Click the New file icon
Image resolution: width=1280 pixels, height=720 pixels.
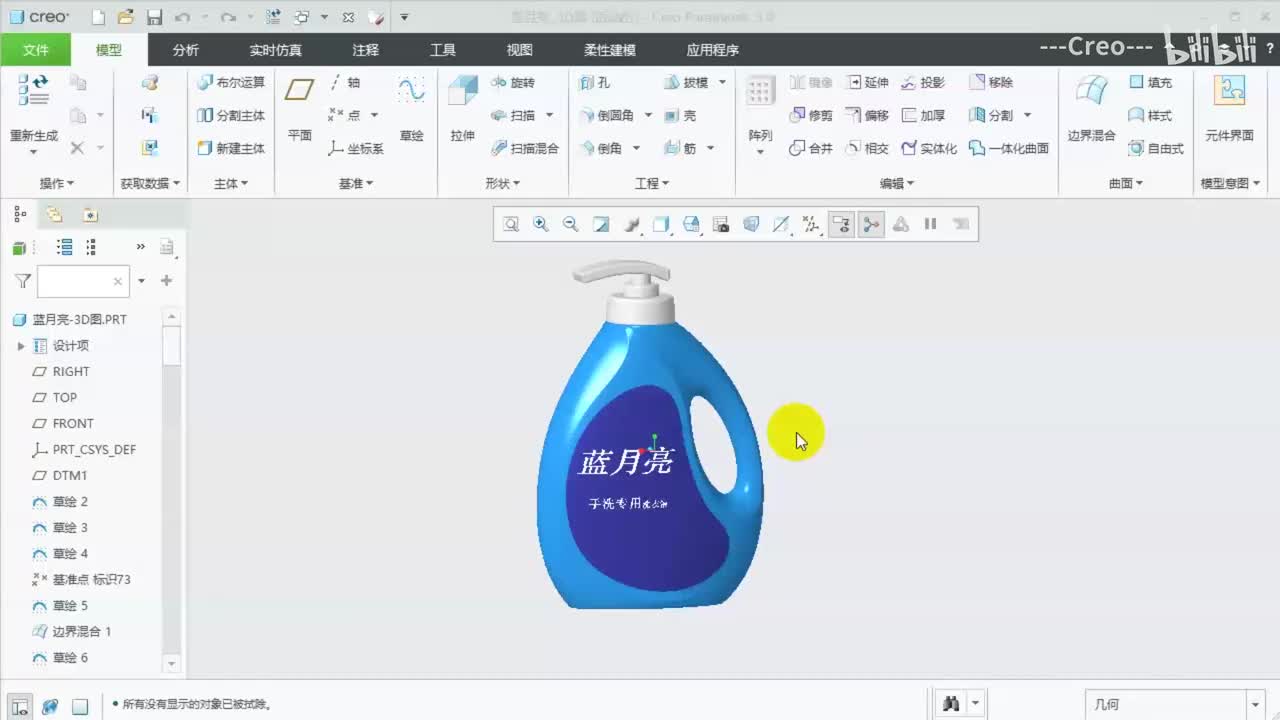pos(98,17)
